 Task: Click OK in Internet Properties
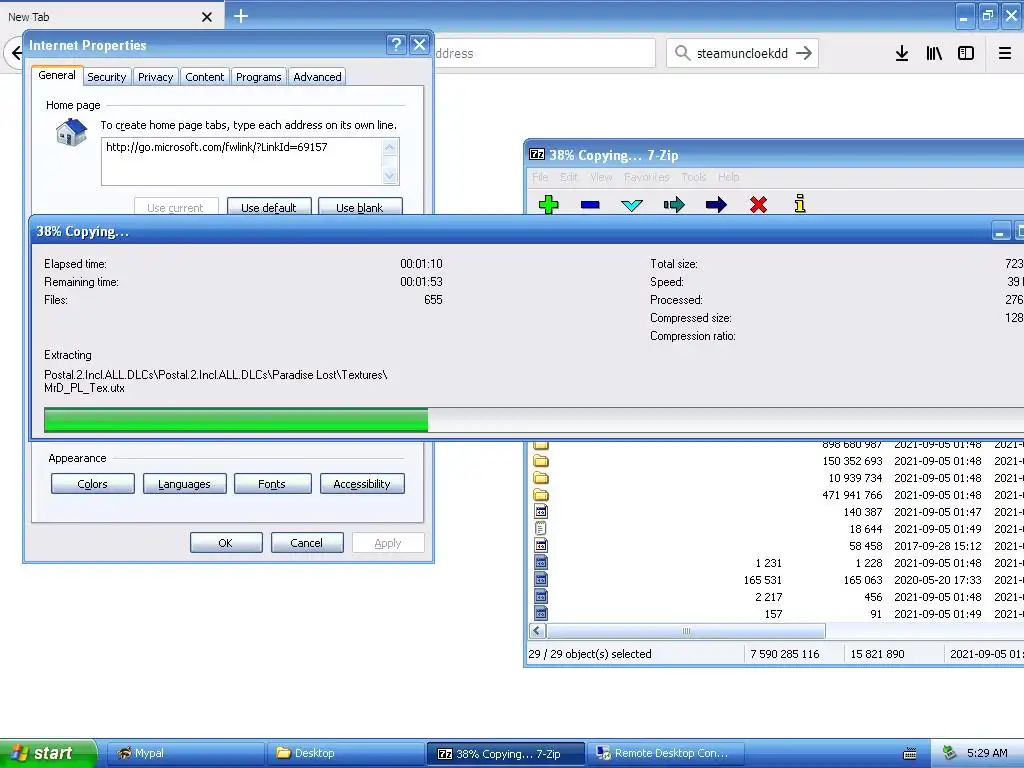(x=226, y=543)
